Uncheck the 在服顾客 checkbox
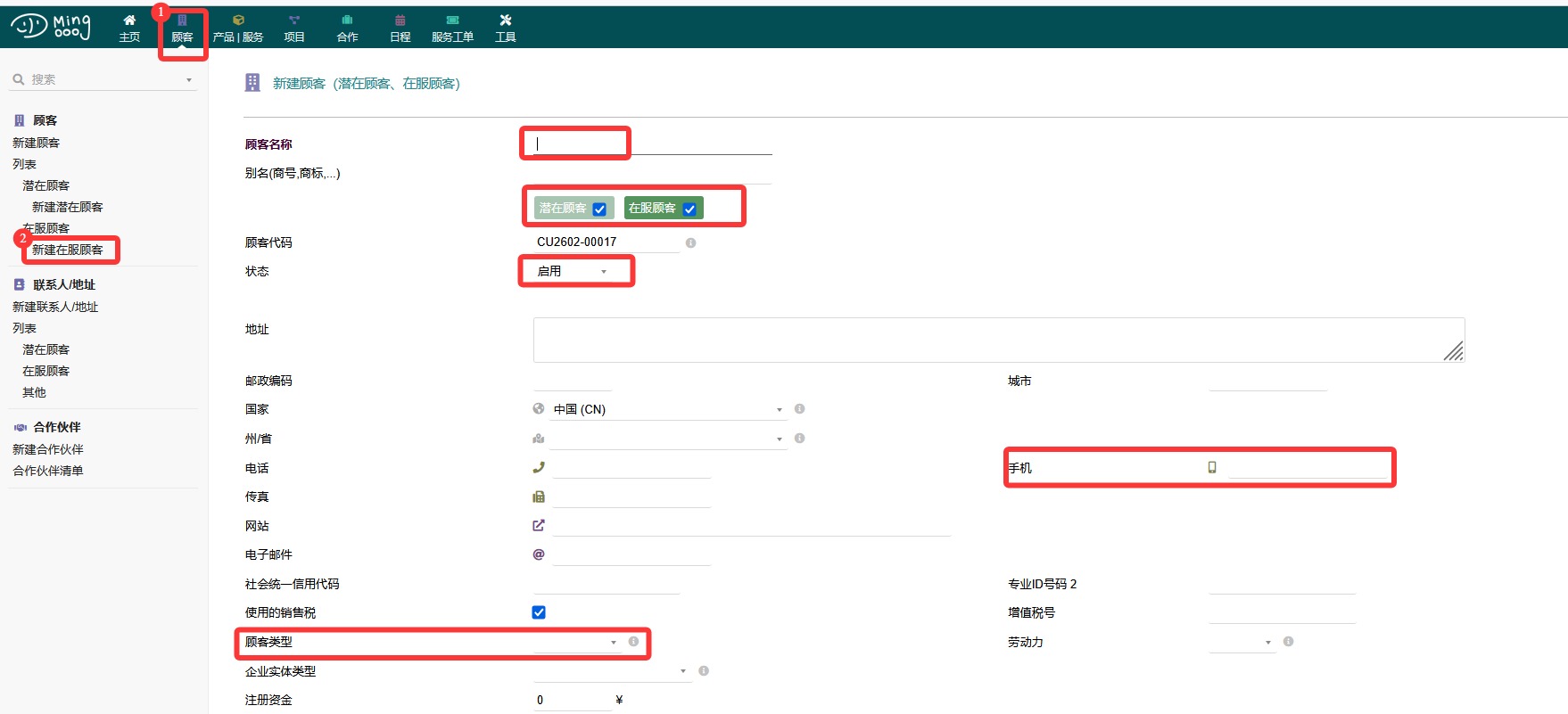The image size is (1568, 714). point(689,209)
